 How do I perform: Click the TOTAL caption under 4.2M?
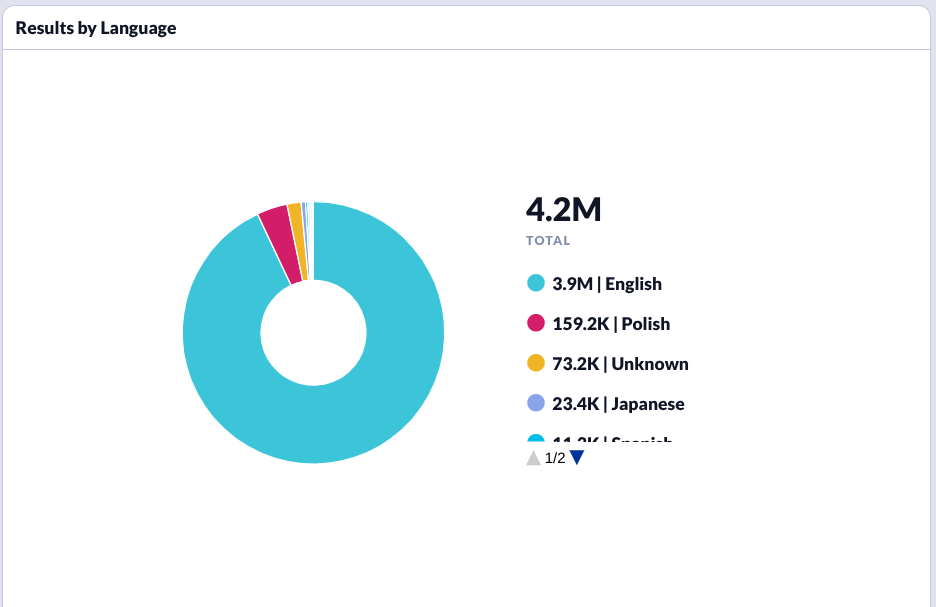548,241
